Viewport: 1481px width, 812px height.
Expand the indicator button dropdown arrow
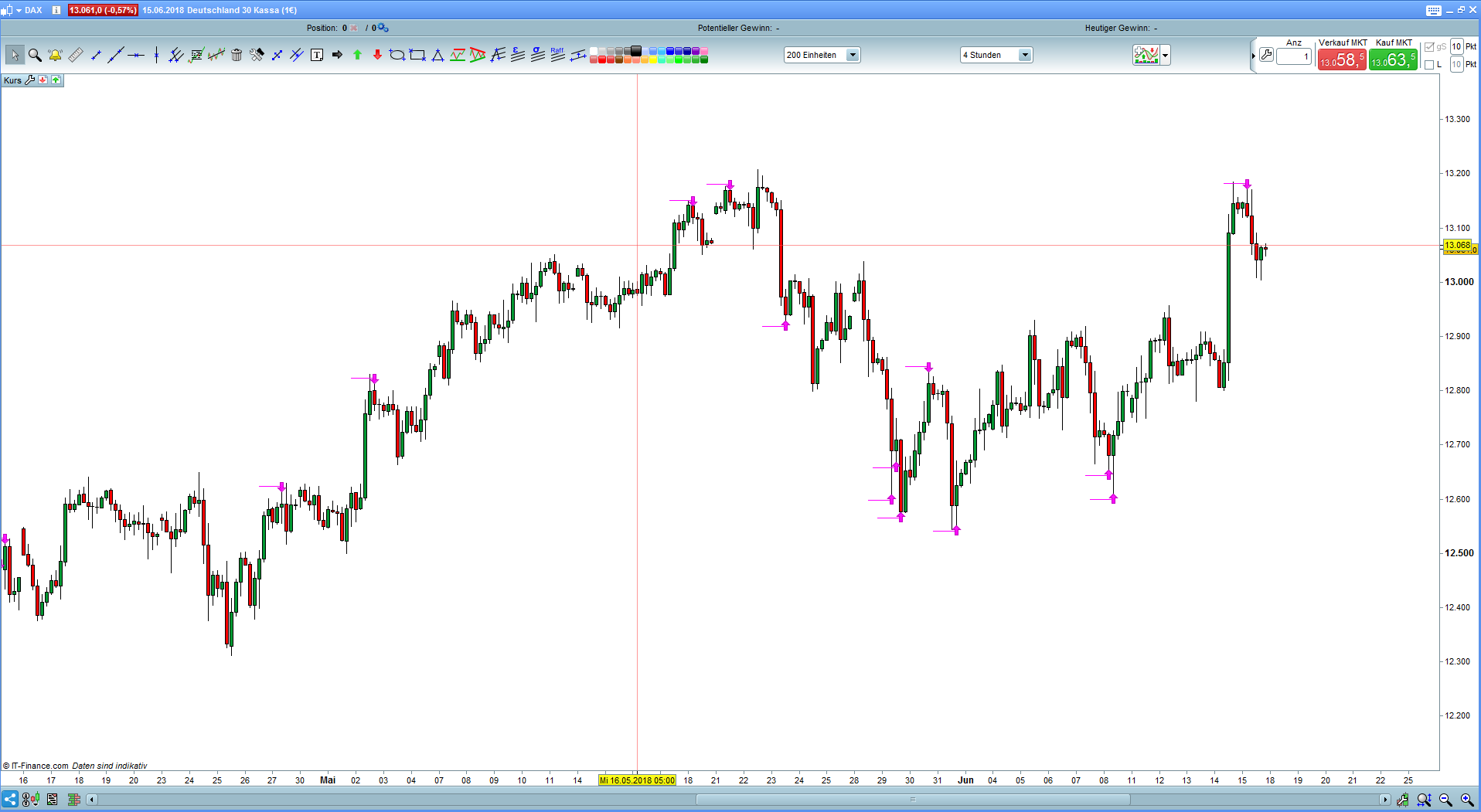pos(1165,55)
